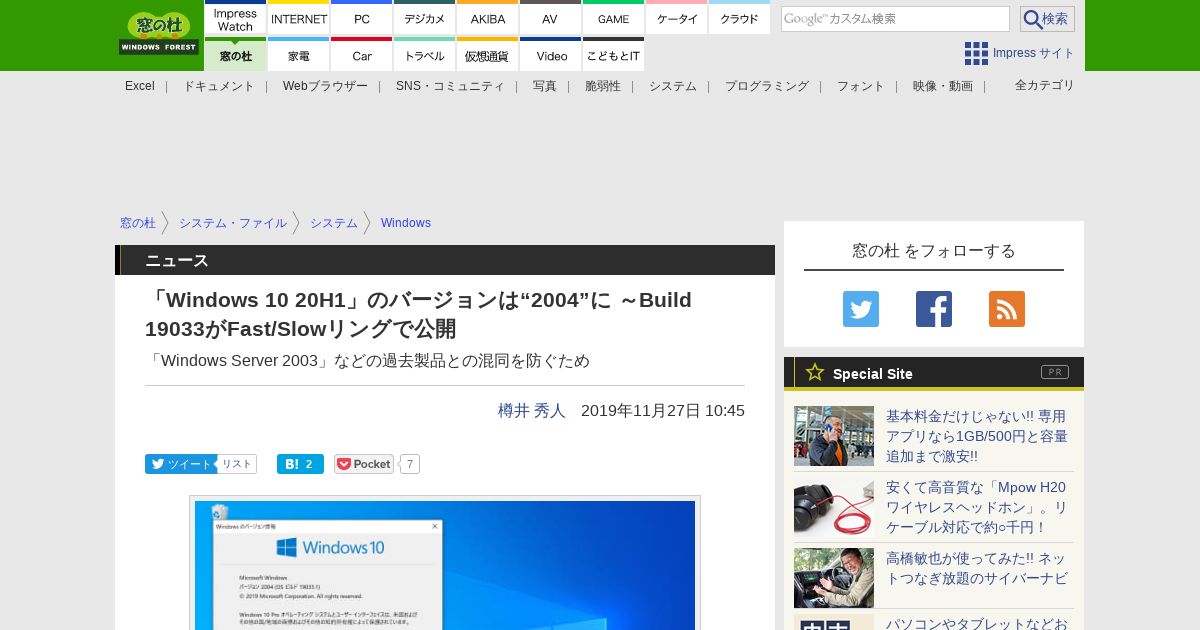Open the Car Watch tab
Viewport: 1200px width, 630px height.
[362, 55]
